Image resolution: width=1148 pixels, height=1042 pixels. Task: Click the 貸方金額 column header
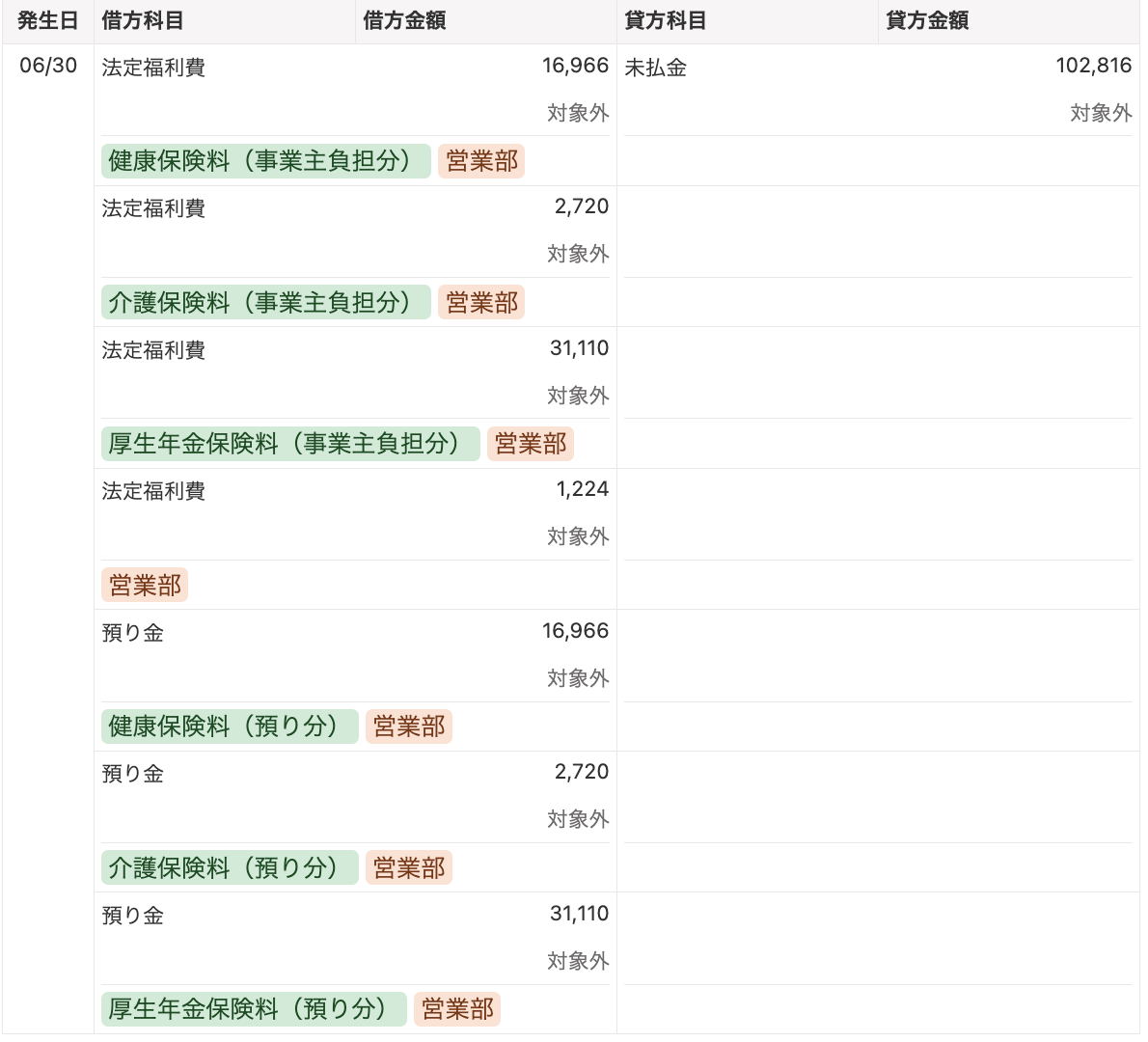pyautogui.click(x=1009, y=20)
